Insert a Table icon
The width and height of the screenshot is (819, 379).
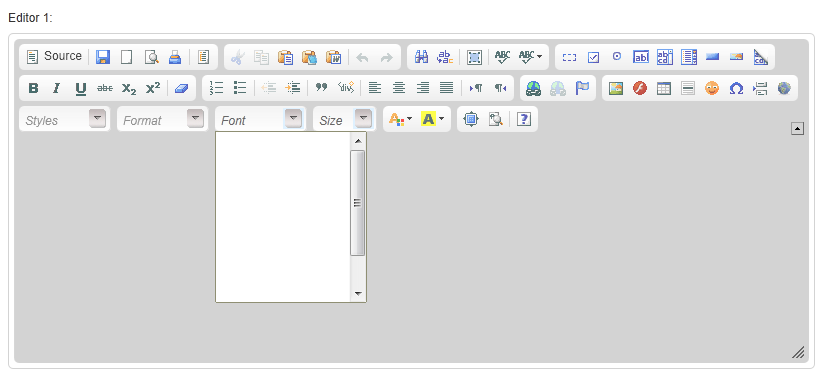click(x=664, y=88)
